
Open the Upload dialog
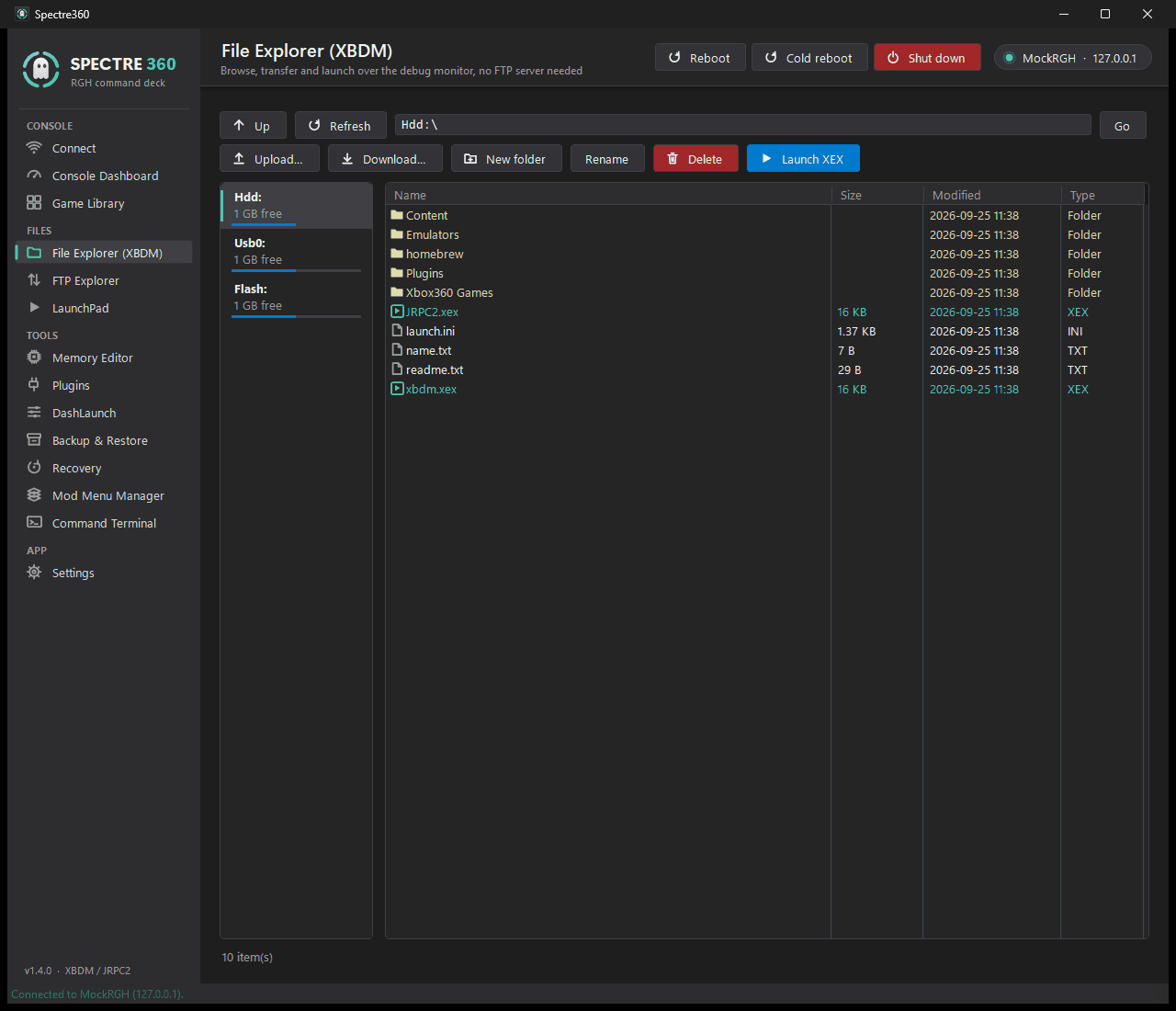pos(269,159)
